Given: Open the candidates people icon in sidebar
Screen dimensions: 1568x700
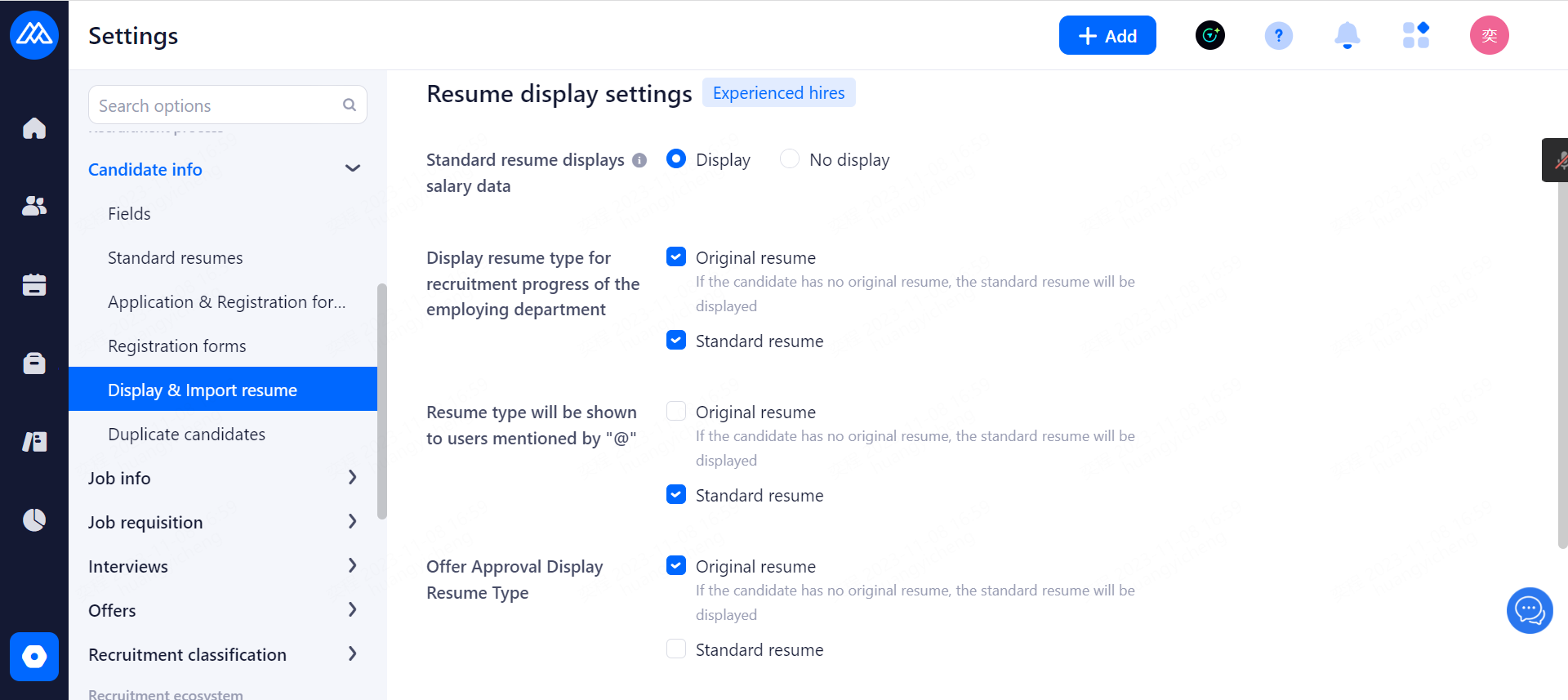Looking at the screenshot, I should [x=34, y=206].
